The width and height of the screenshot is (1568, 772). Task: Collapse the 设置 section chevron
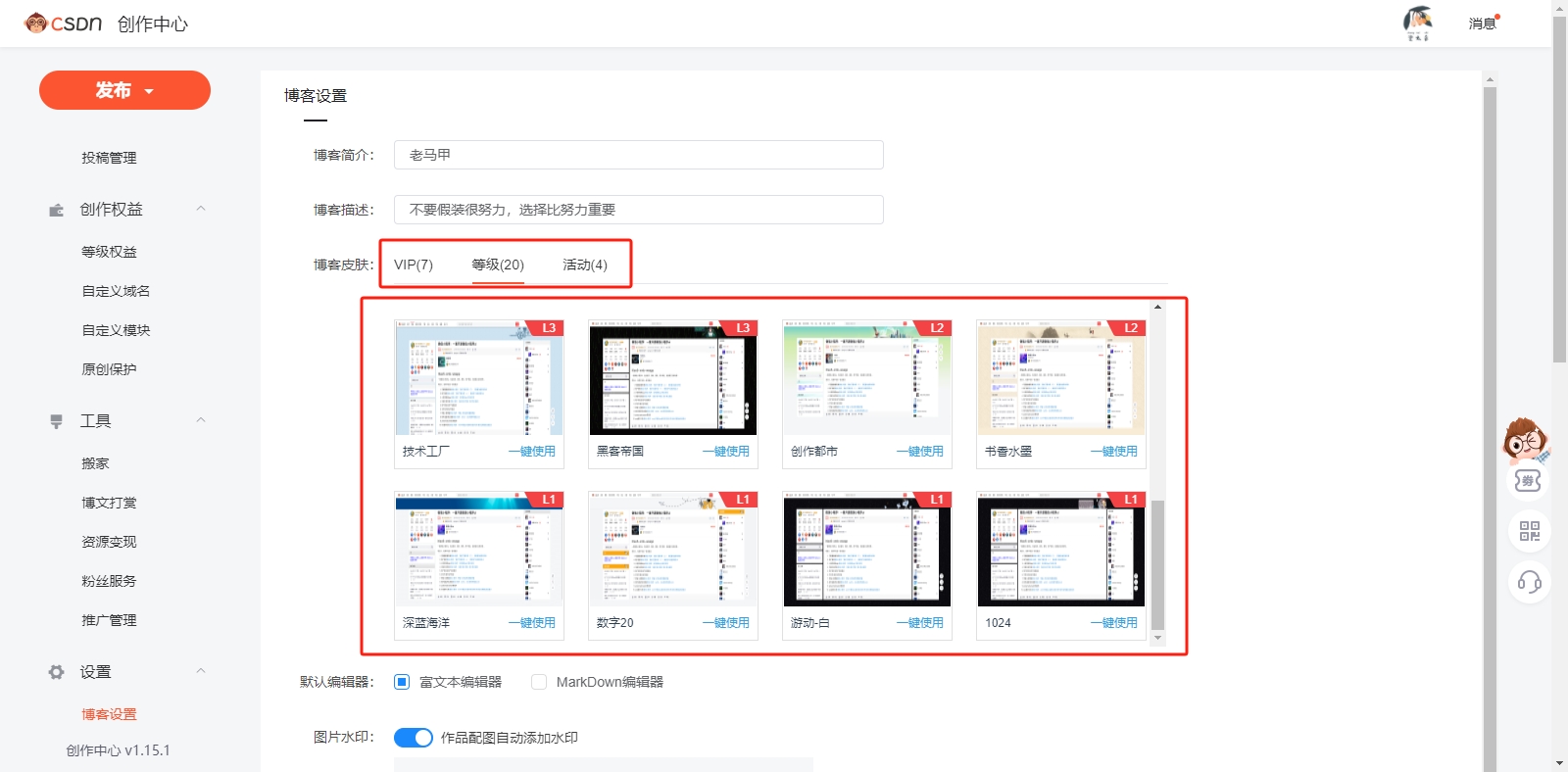click(x=201, y=670)
